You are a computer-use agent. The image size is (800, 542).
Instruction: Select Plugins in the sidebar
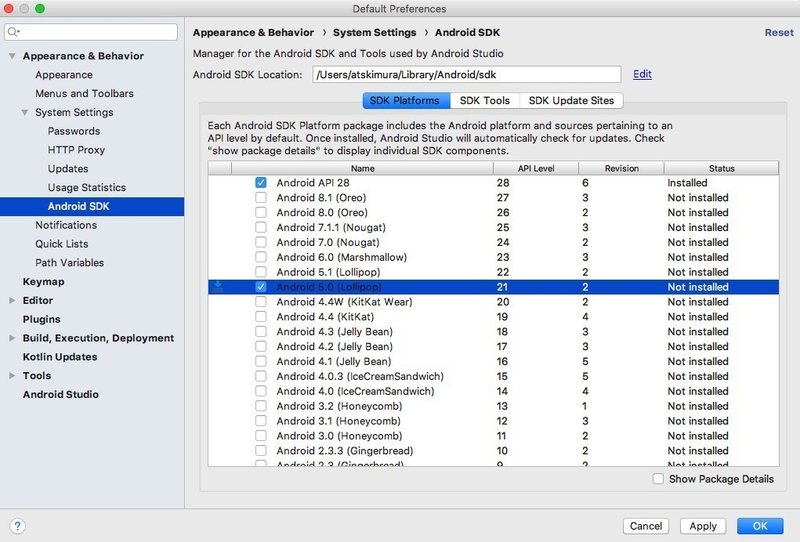41,319
